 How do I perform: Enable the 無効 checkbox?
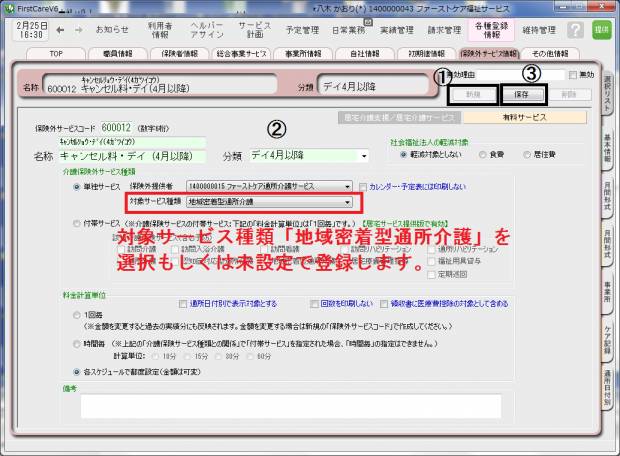tap(572, 75)
